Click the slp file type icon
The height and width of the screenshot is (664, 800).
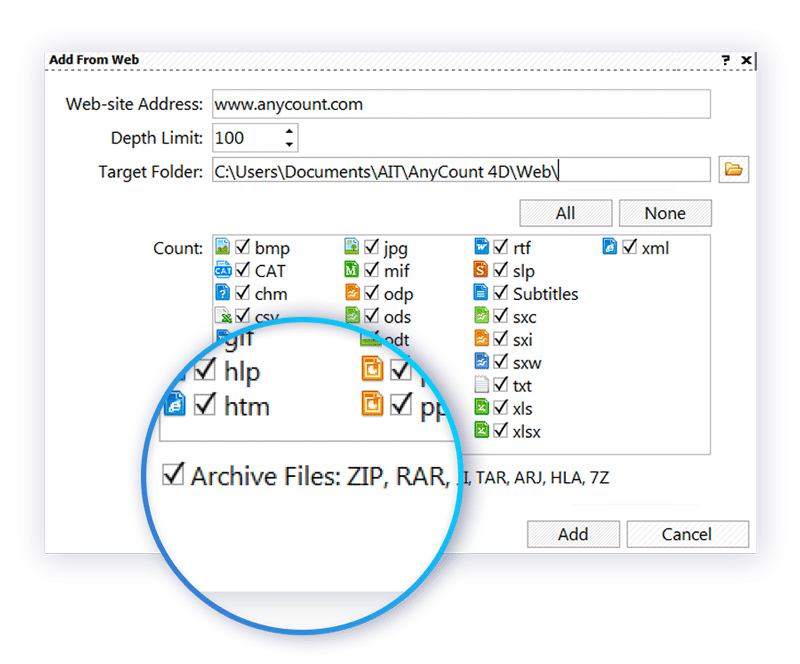[x=481, y=269]
